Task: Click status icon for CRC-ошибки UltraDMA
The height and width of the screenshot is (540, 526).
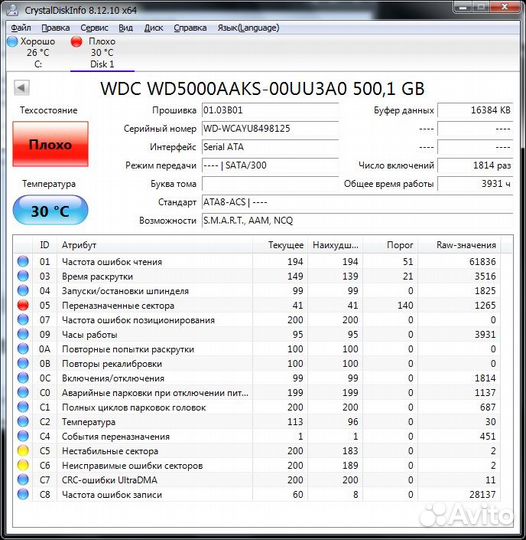Action: tap(23, 480)
